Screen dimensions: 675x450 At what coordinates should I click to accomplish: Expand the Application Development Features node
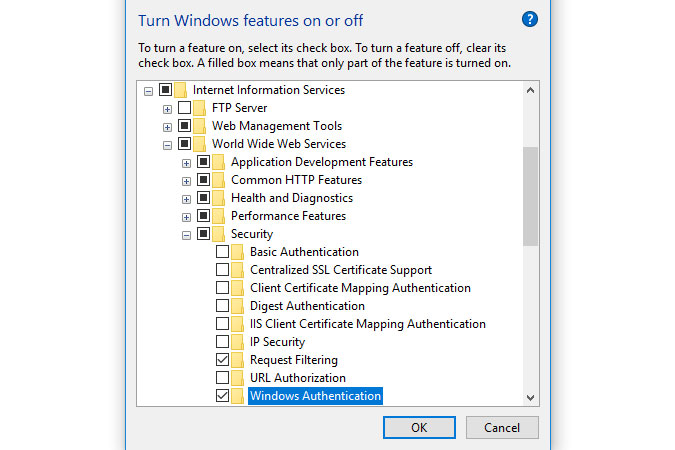[x=186, y=162]
